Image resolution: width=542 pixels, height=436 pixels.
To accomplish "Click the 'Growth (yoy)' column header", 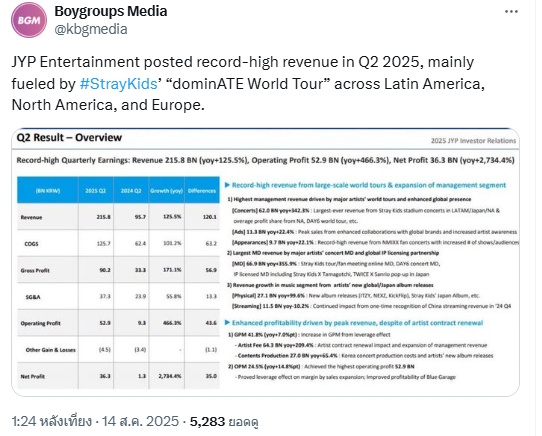I will 166,191.
